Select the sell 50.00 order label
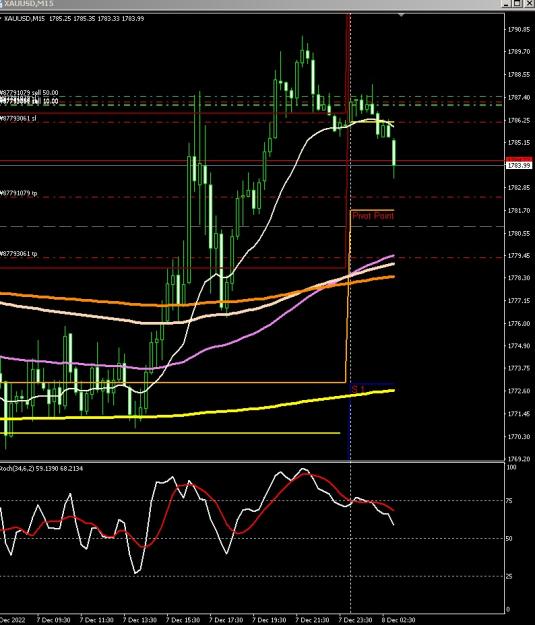This screenshot has width=535, height=625. 29,92
